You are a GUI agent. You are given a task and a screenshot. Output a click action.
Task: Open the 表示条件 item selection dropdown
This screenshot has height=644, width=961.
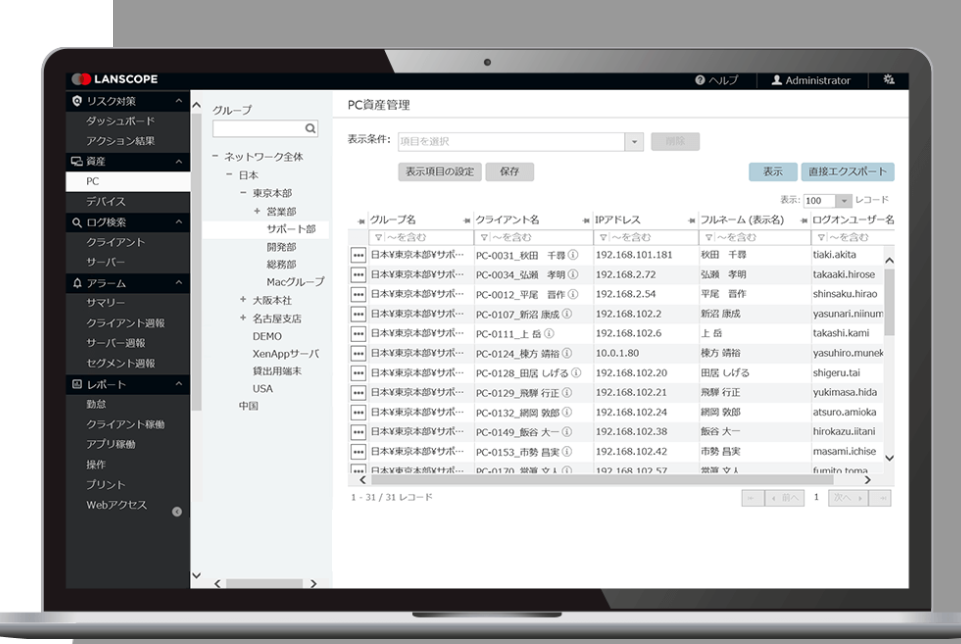coord(633,142)
